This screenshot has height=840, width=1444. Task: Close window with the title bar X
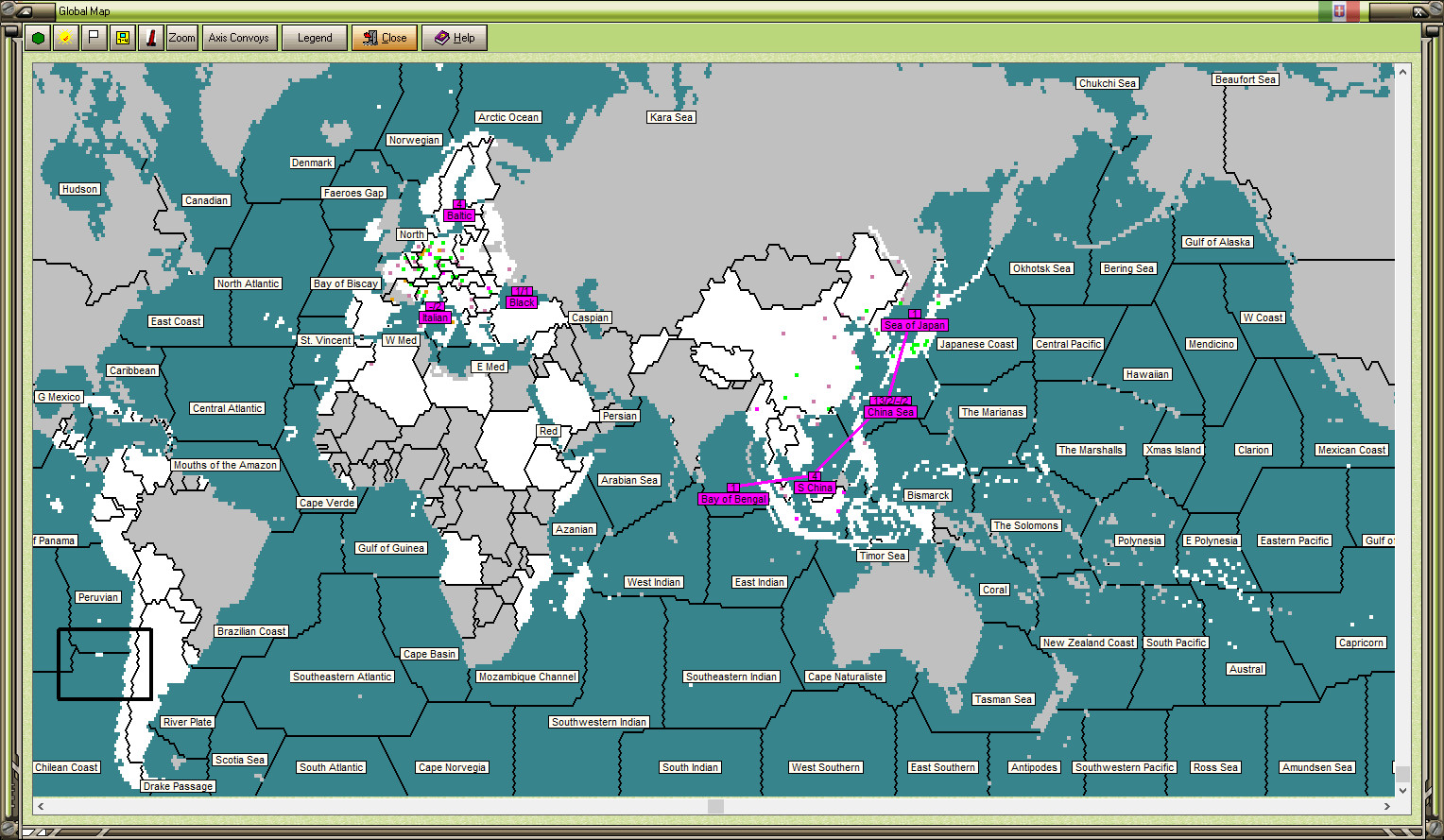[x=1419, y=11]
